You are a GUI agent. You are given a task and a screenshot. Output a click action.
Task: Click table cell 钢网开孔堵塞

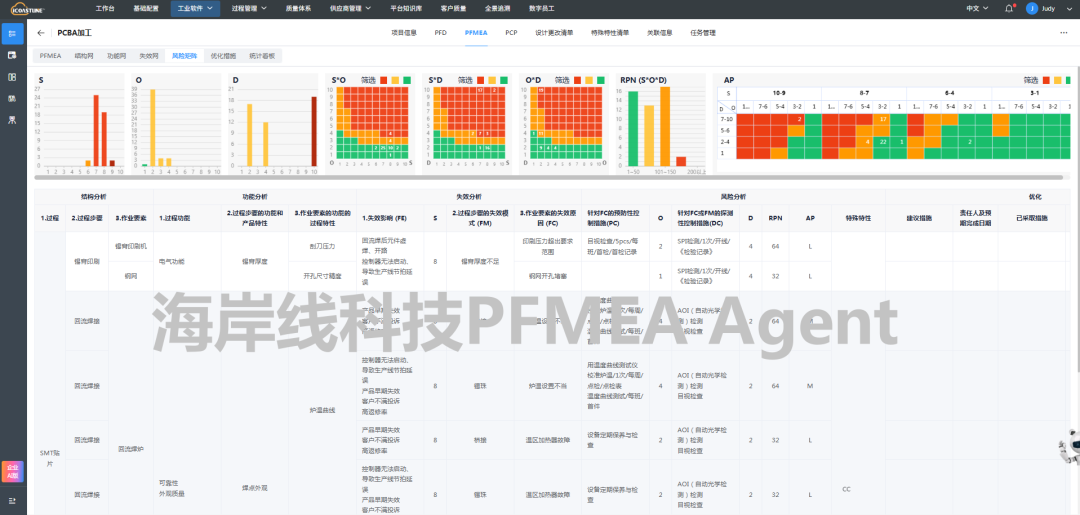pyautogui.click(x=548, y=276)
